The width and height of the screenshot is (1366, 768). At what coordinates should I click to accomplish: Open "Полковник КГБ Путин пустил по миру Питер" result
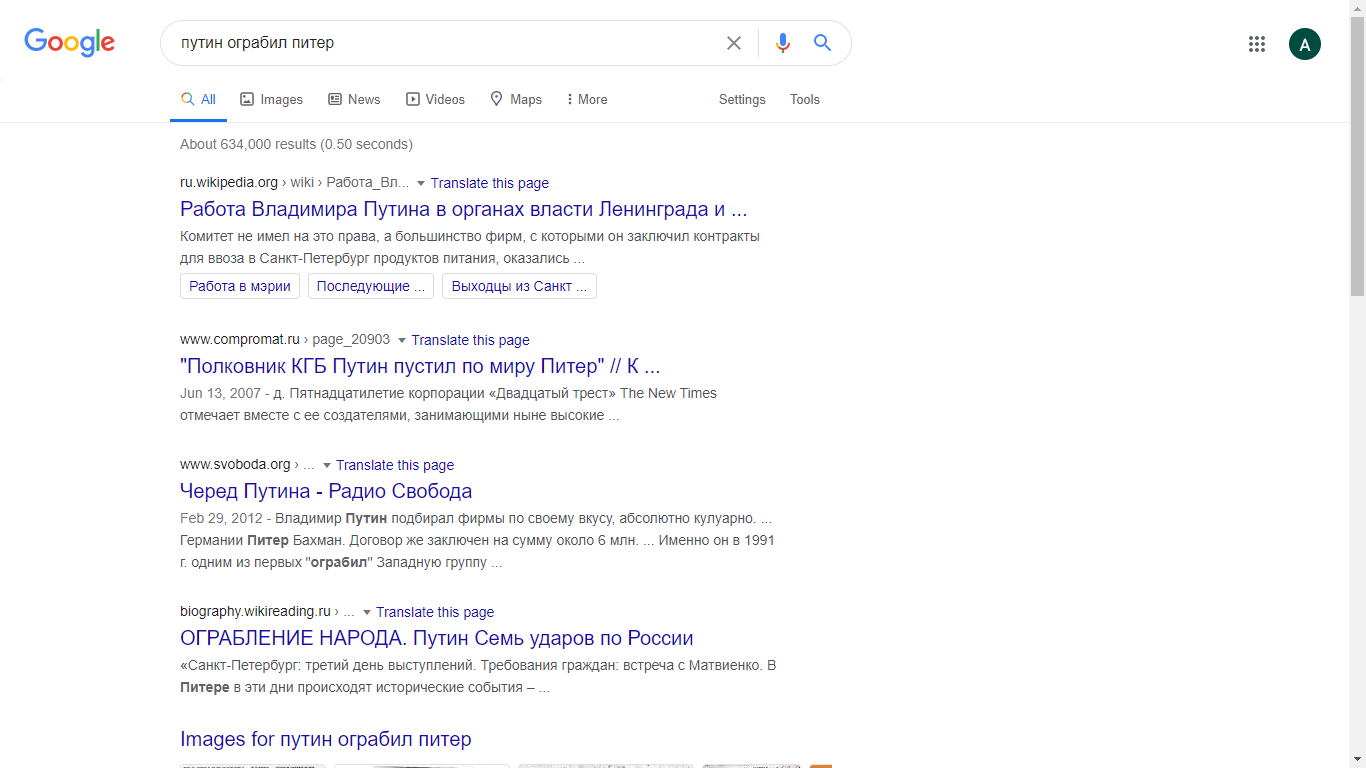point(420,366)
